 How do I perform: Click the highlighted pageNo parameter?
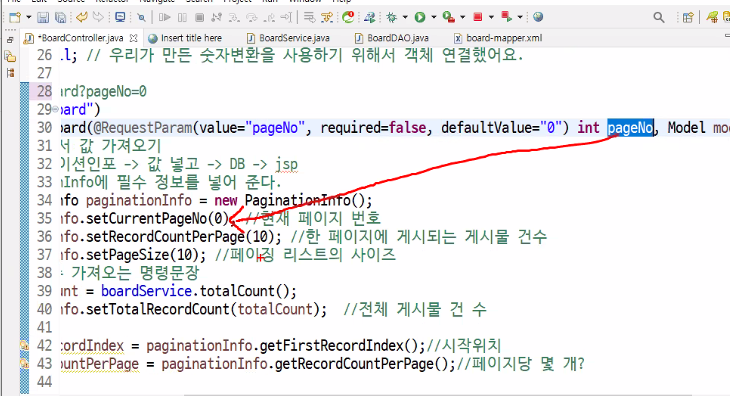coord(630,128)
